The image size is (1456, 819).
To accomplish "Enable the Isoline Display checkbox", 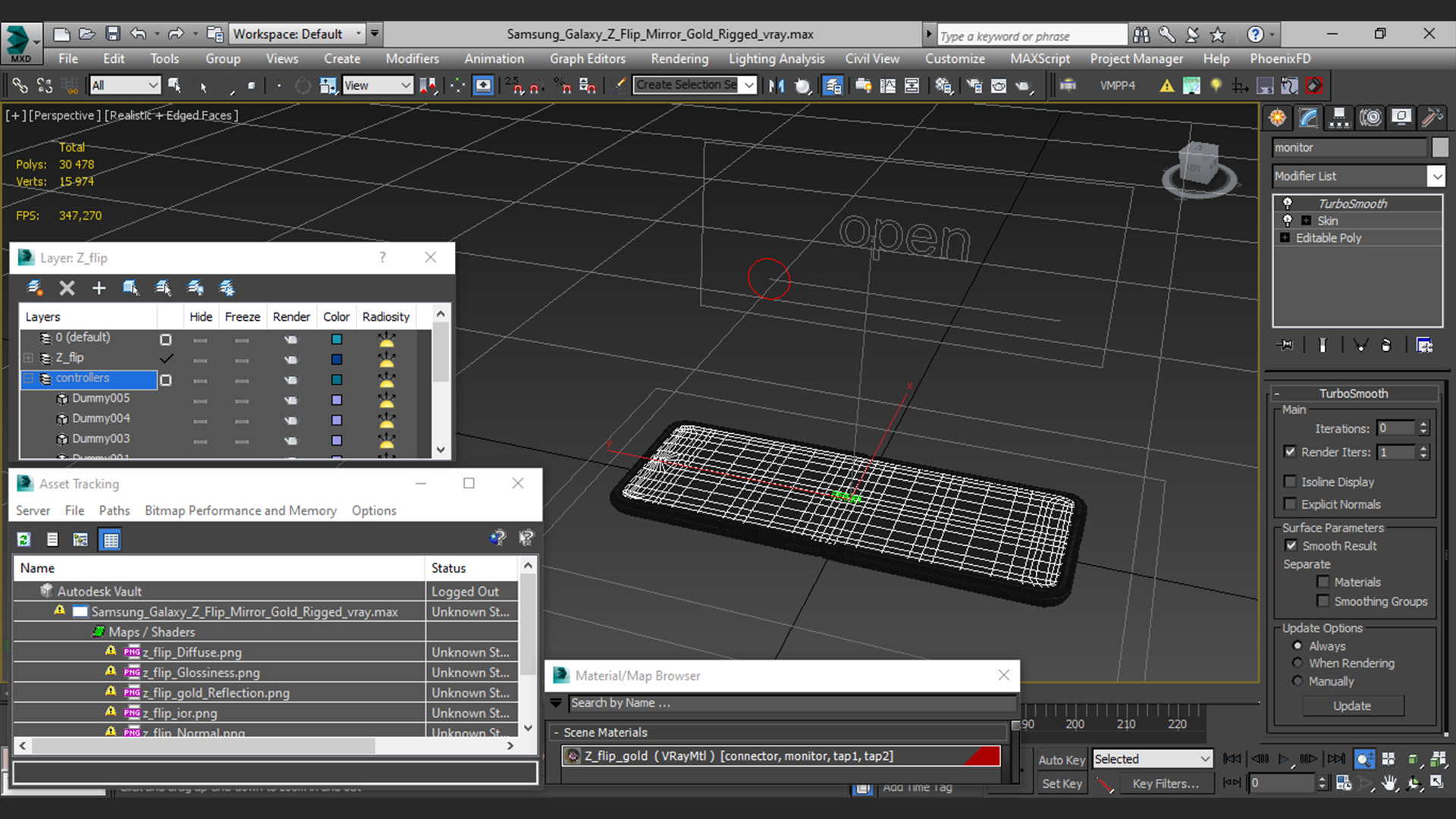I will click(x=1290, y=482).
